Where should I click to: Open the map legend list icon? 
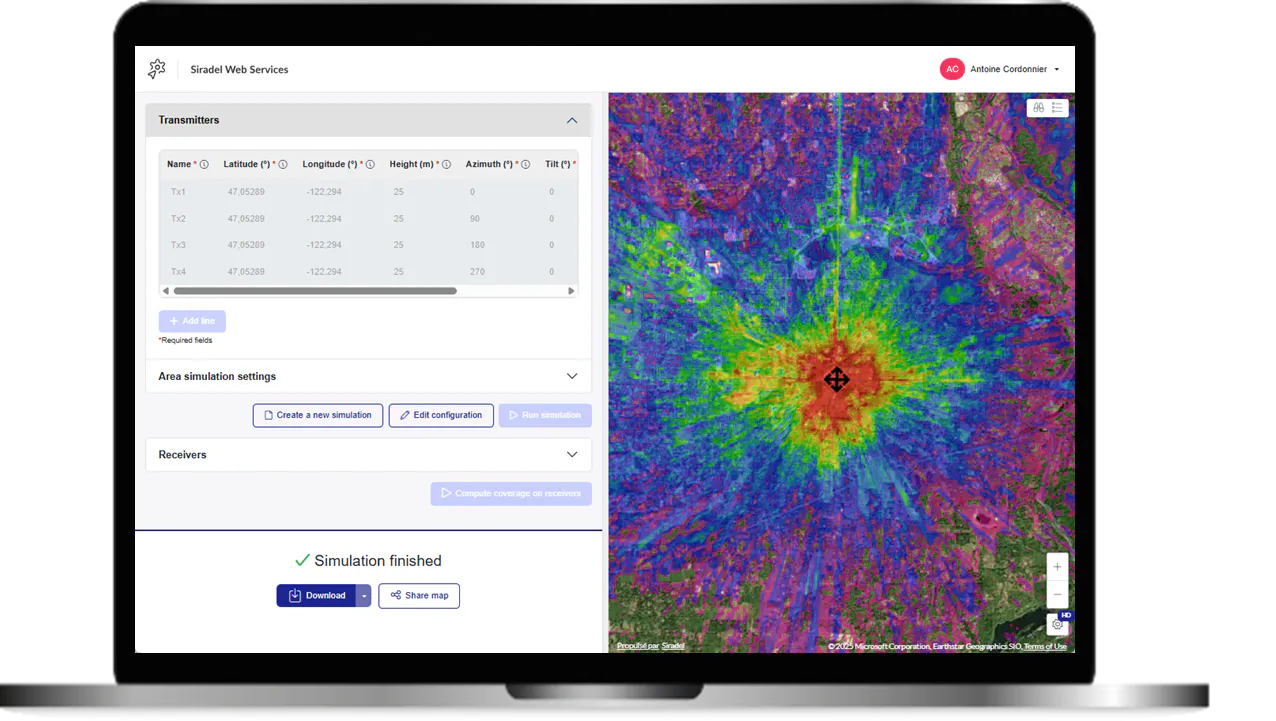click(x=1057, y=108)
